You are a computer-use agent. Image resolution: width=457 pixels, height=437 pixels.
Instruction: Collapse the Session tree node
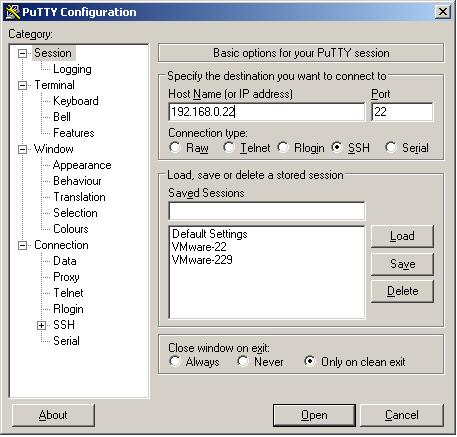(x=22, y=53)
